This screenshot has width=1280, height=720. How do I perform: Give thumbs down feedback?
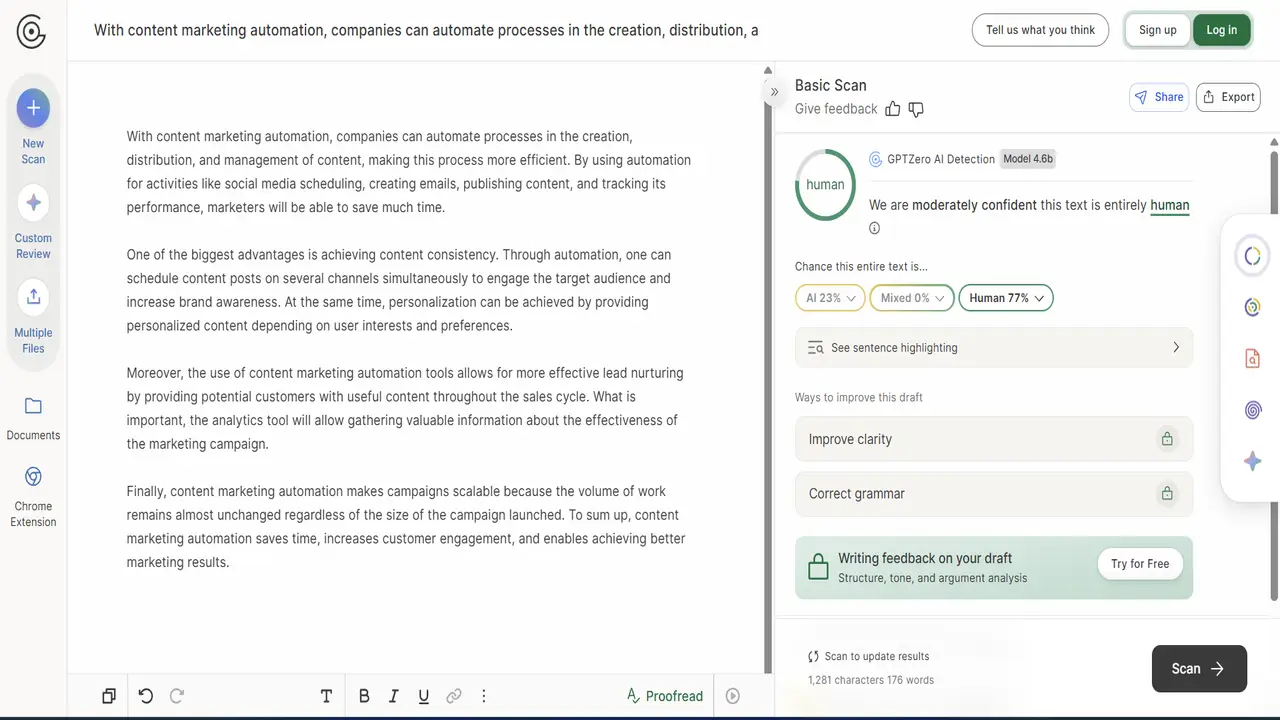(x=916, y=109)
